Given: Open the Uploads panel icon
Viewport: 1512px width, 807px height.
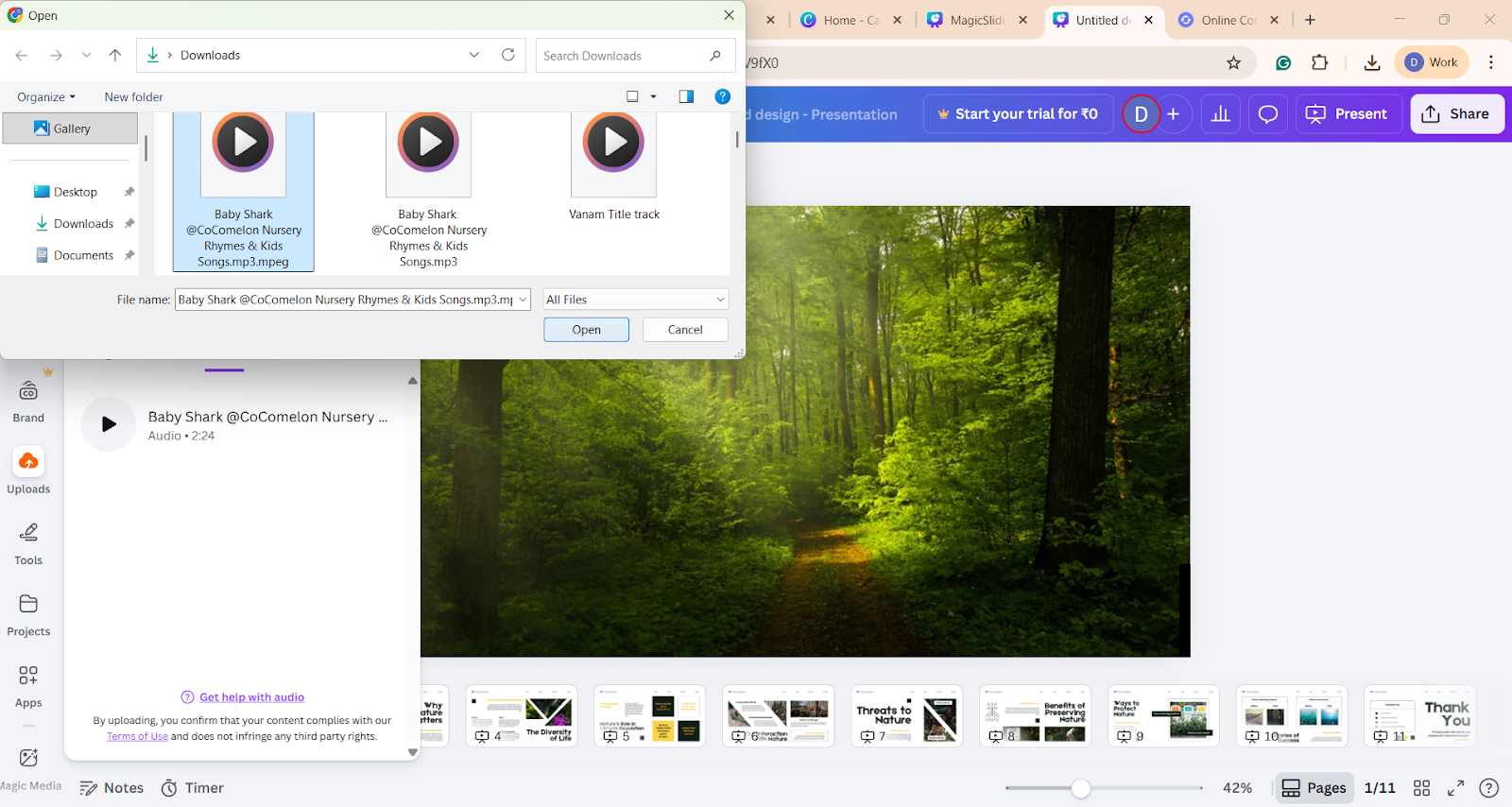Looking at the screenshot, I should pos(28,461).
